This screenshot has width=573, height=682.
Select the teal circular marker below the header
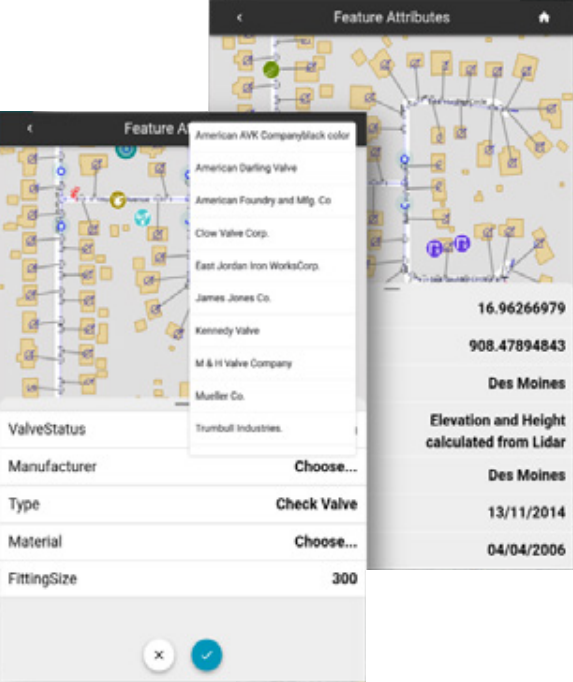126,150
